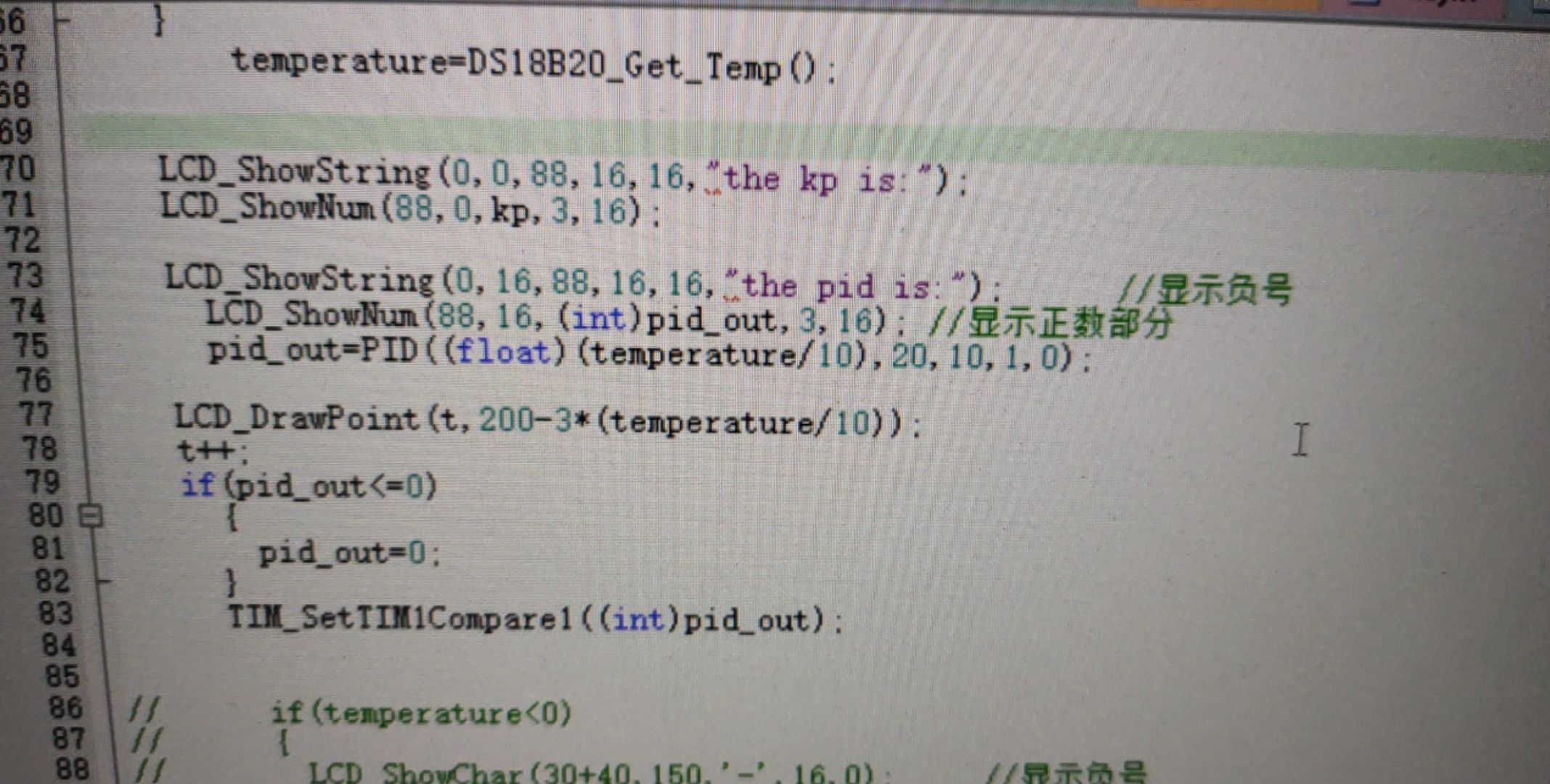Click the t++; statement
1550x784 pixels.
[213, 452]
